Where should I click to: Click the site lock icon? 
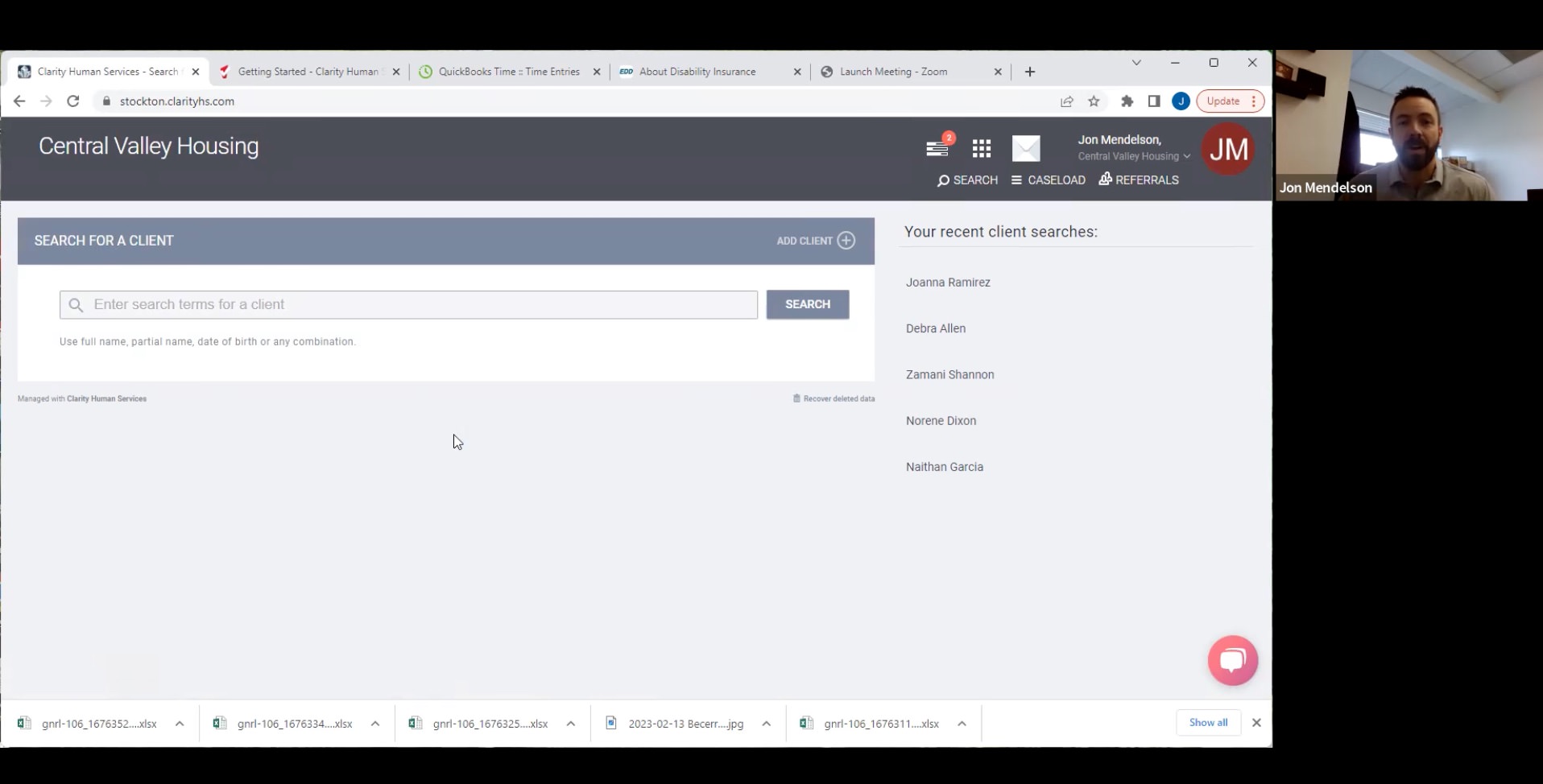tap(106, 101)
